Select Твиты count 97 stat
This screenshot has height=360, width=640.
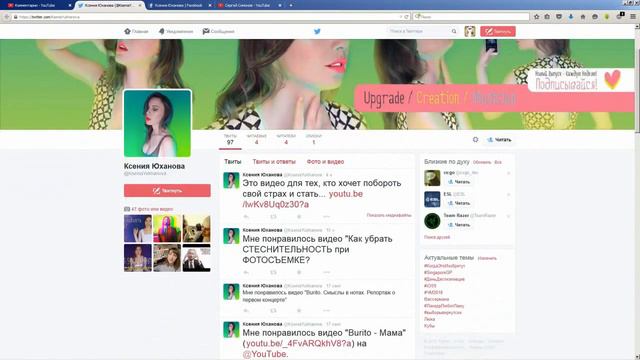[x=230, y=140]
